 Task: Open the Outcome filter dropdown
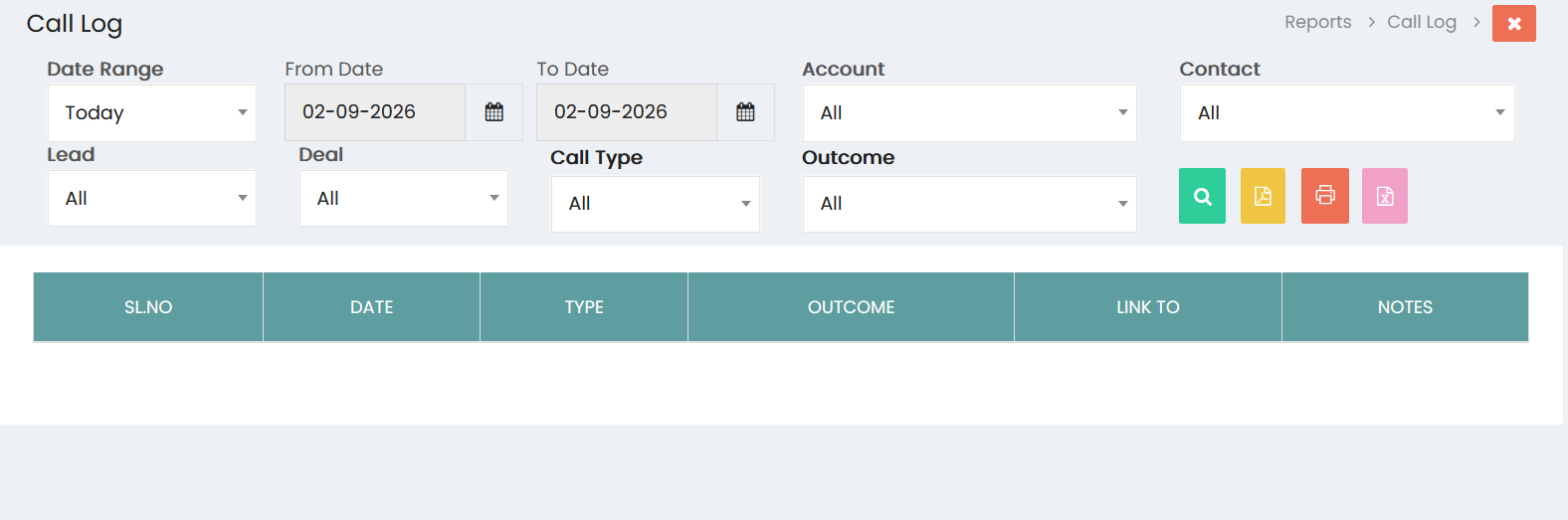[969, 204]
